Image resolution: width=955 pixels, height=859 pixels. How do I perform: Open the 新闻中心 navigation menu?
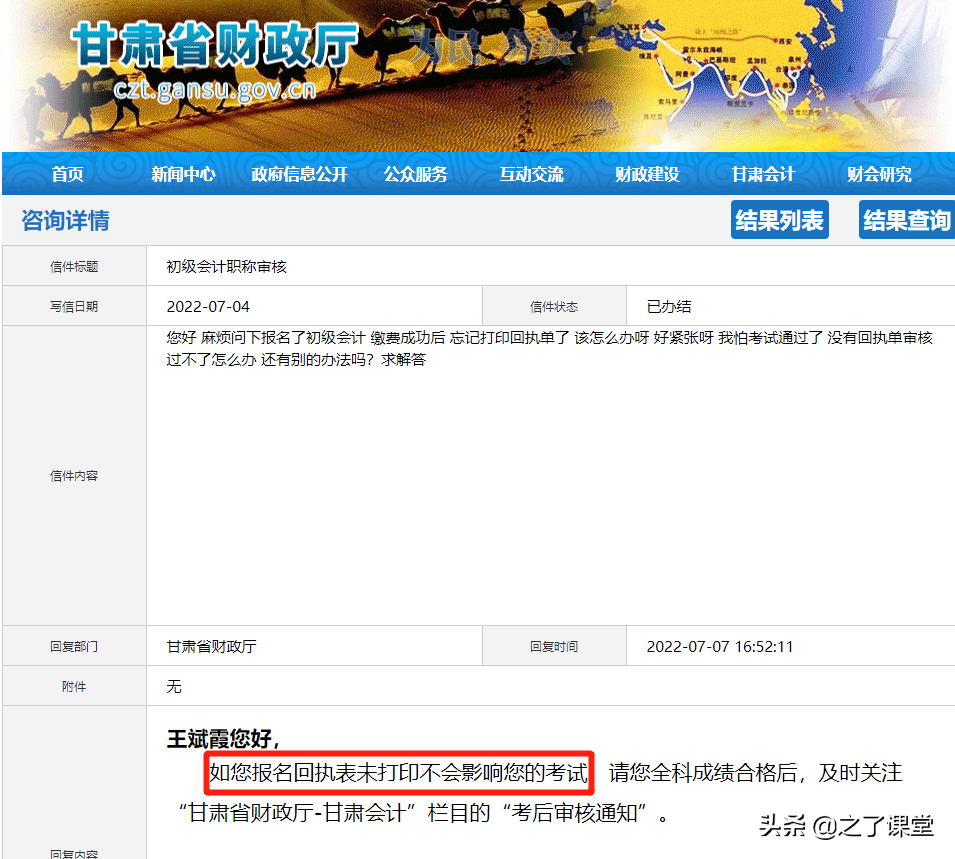183,173
